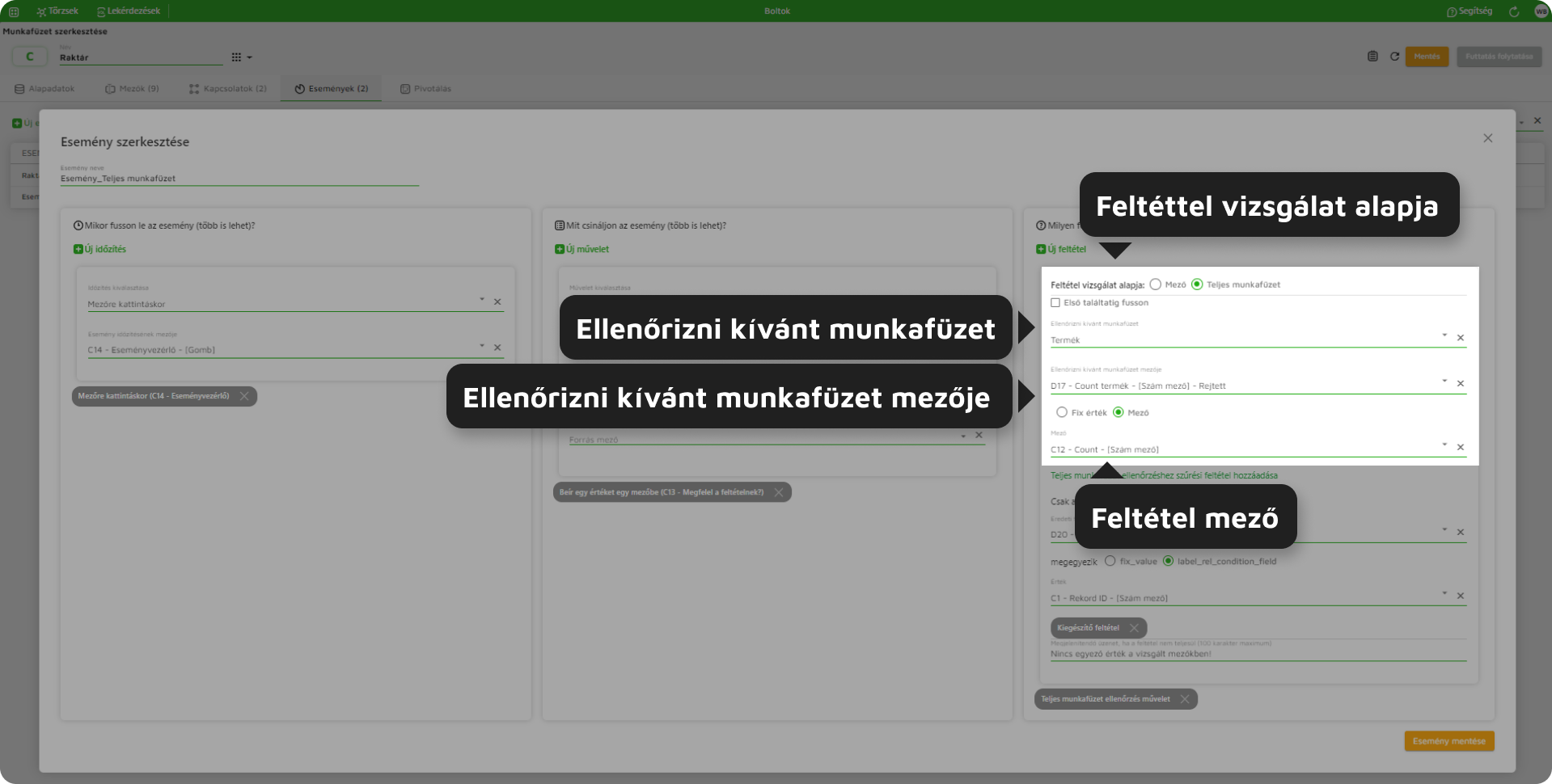Clear the Mezőre kattintáskor selection

[497, 302]
